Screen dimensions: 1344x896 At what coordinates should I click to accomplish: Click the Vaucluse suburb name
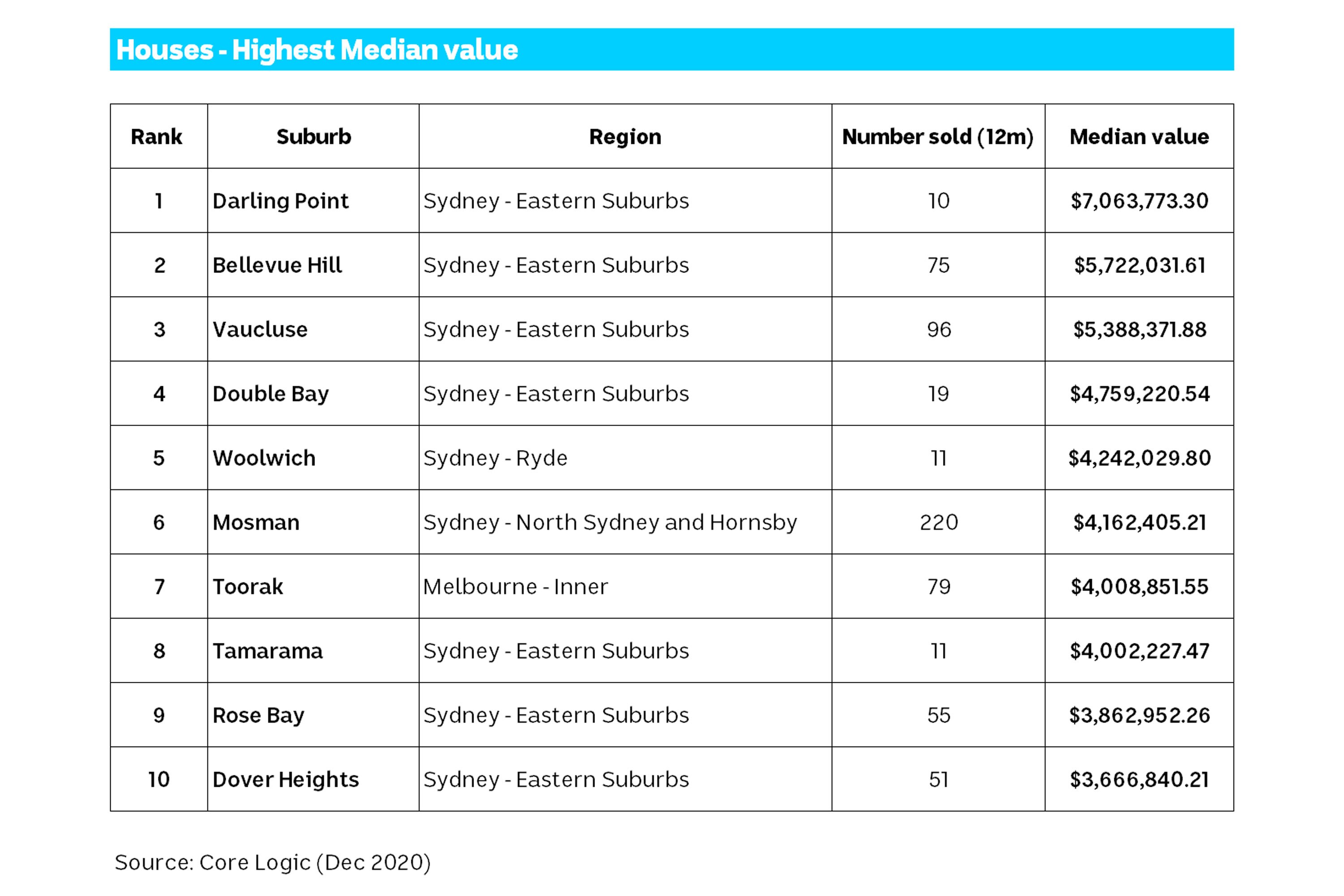tap(260, 330)
